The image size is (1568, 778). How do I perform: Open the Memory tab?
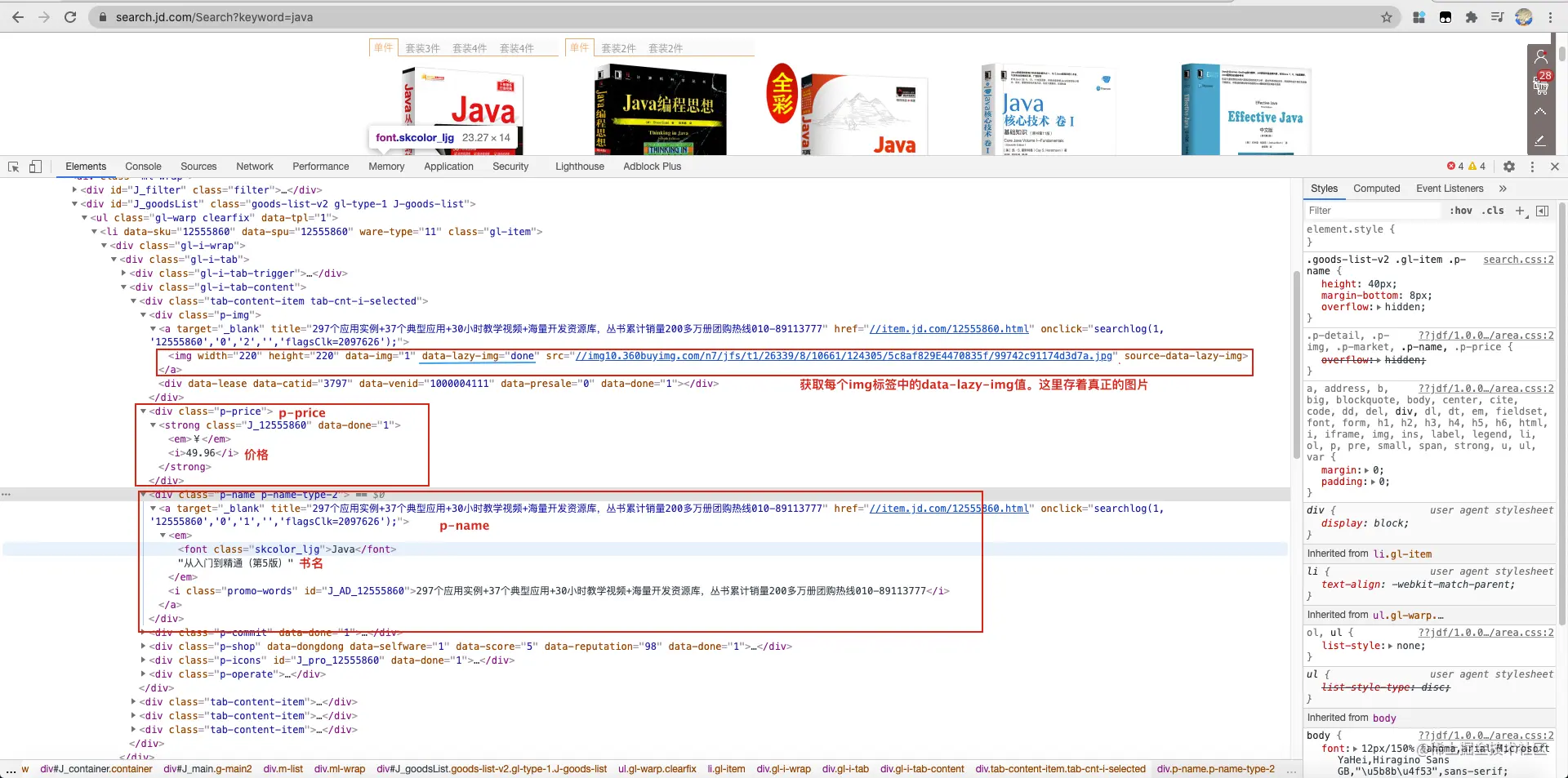click(x=386, y=167)
